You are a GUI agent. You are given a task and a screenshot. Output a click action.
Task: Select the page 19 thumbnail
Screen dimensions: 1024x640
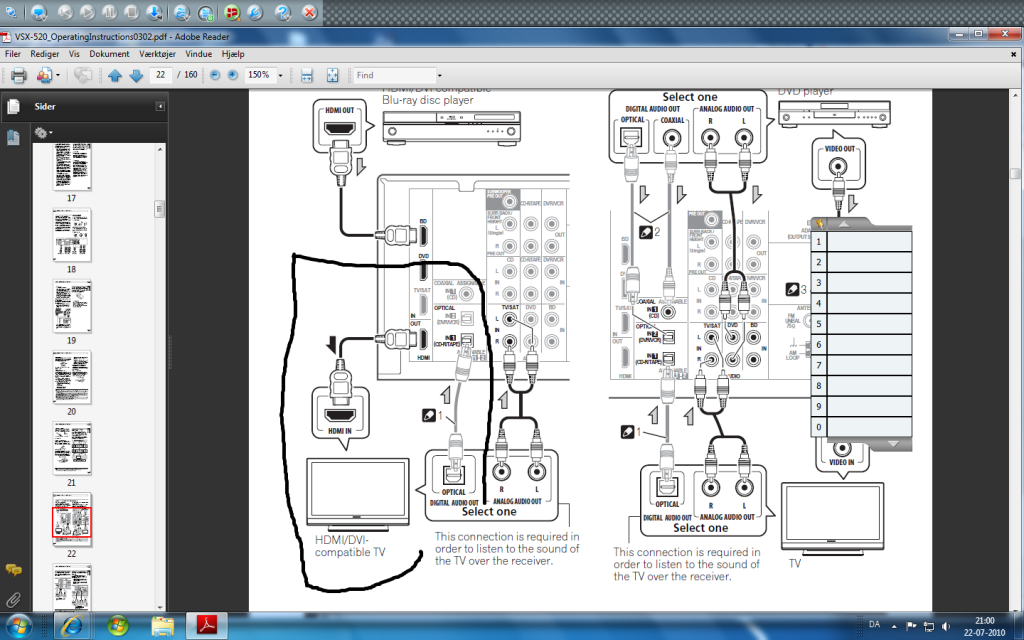click(x=72, y=306)
